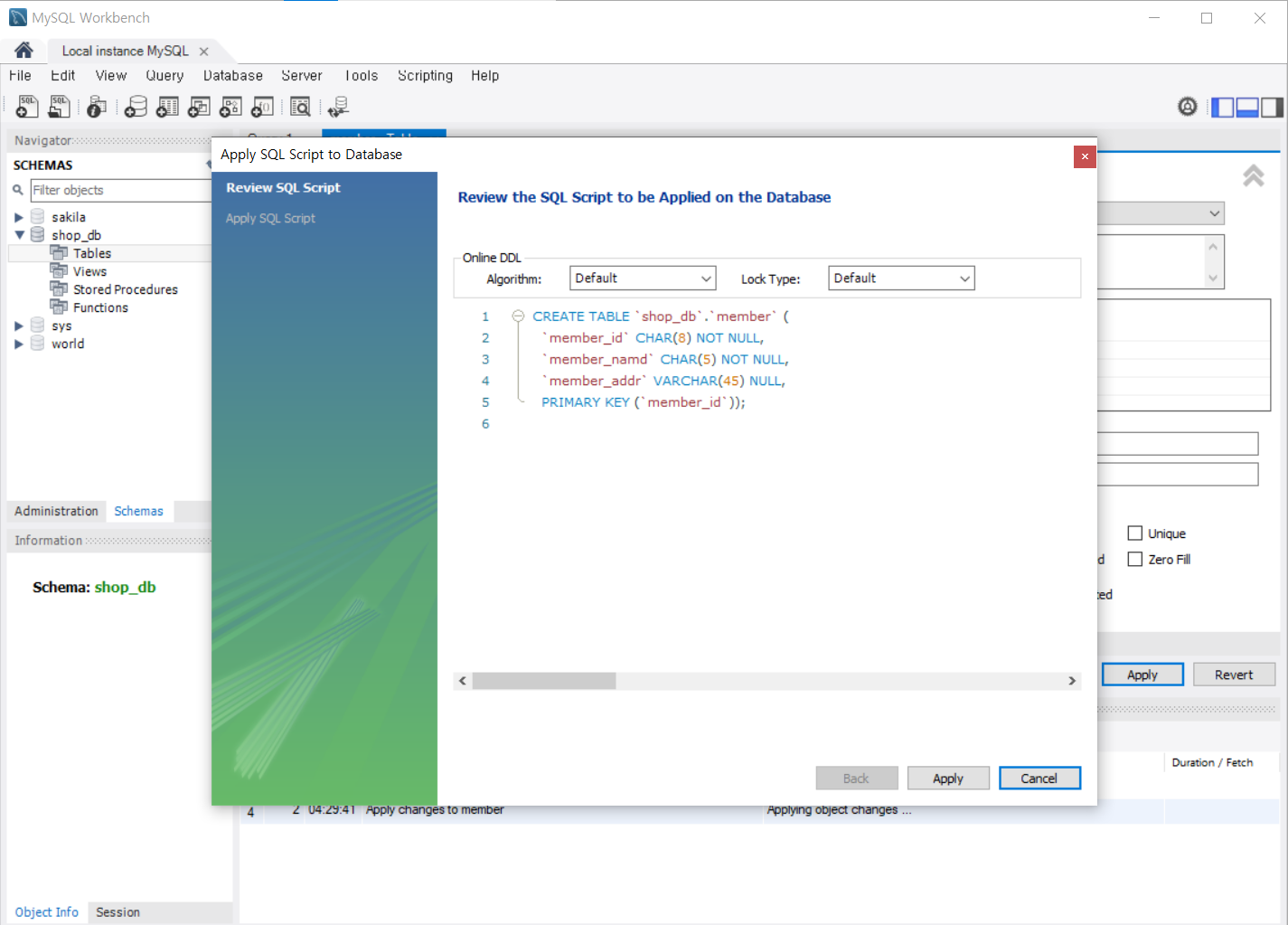Image resolution: width=1288 pixels, height=925 pixels.
Task: Switch to the Schemas tab
Action: pyautogui.click(x=138, y=511)
